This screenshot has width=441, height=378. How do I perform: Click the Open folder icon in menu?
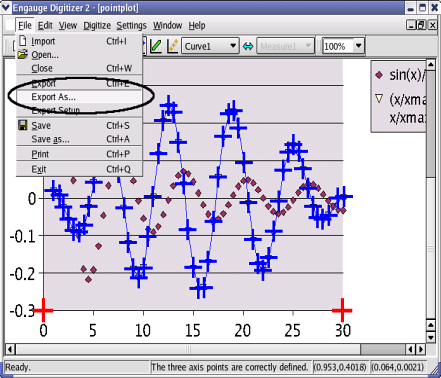(x=23, y=54)
